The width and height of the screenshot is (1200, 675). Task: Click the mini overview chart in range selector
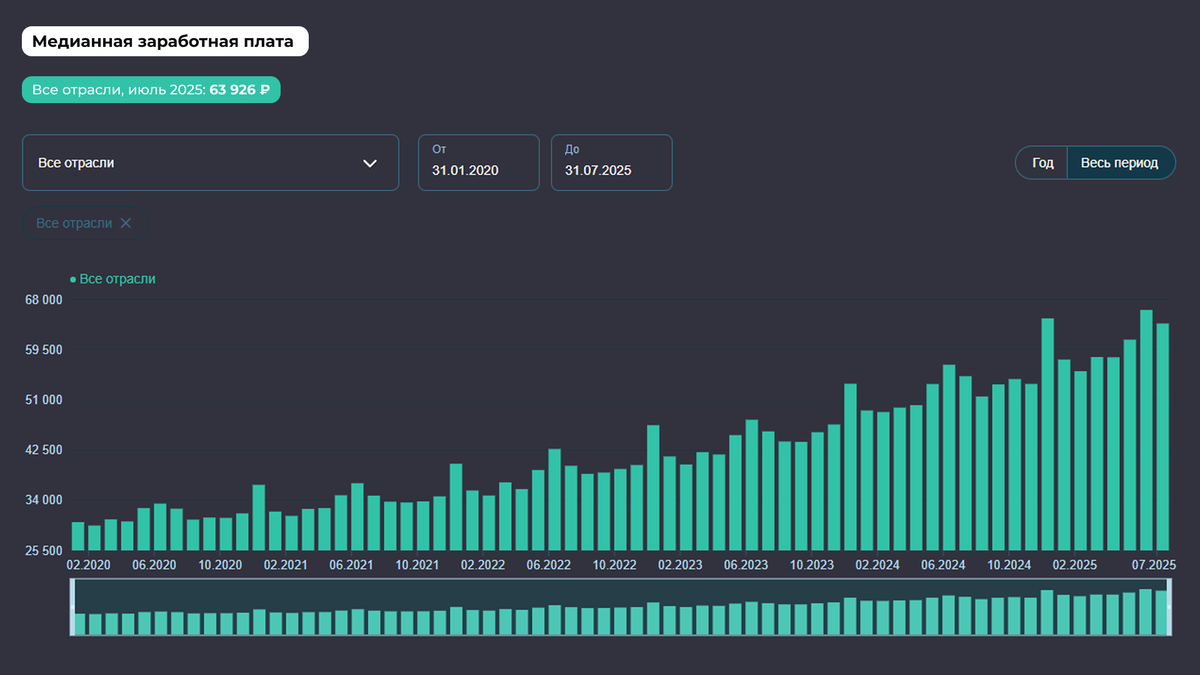[x=621, y=608]
